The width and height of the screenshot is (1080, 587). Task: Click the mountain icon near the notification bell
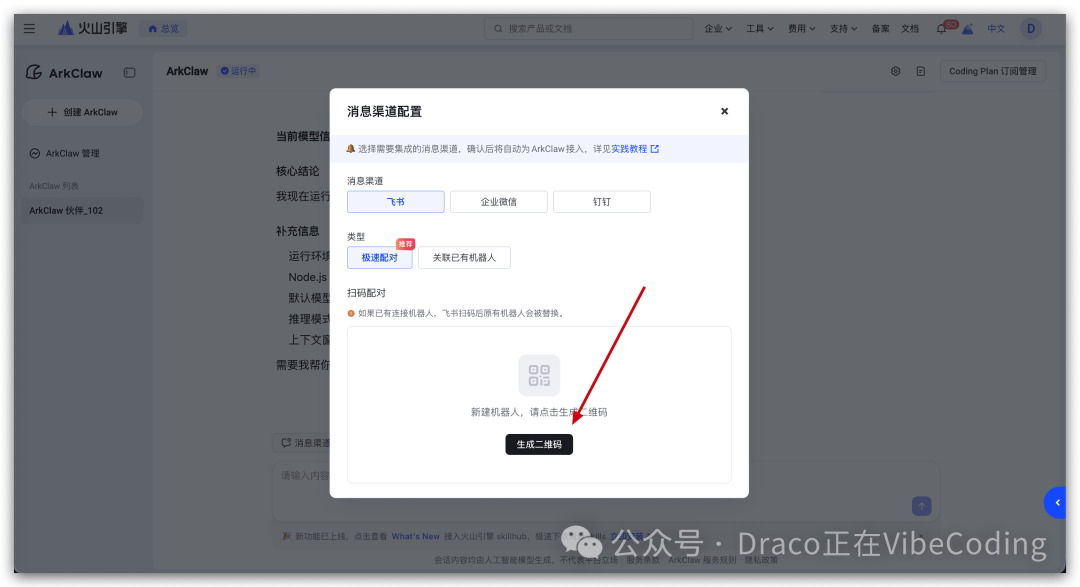(965, 29)
